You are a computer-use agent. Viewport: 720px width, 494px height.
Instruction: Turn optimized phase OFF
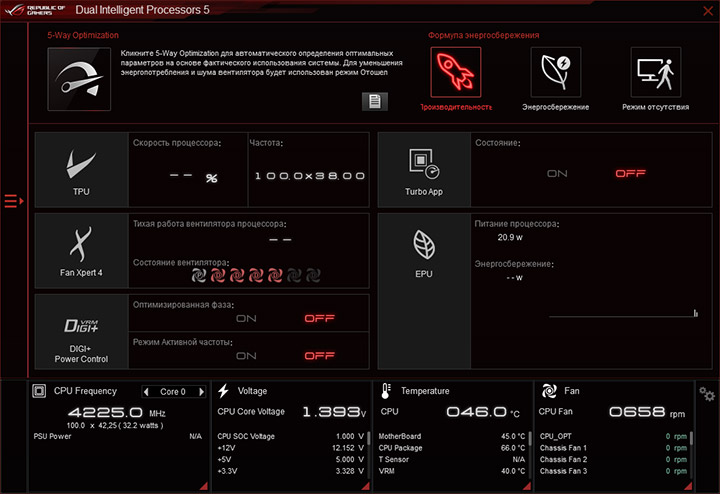tap(320, 319)
